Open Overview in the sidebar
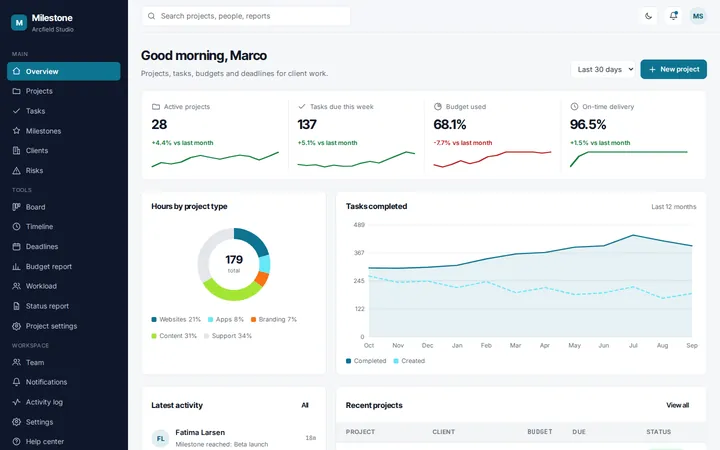The height and width of the screenshot is (450, 720). 64,71
